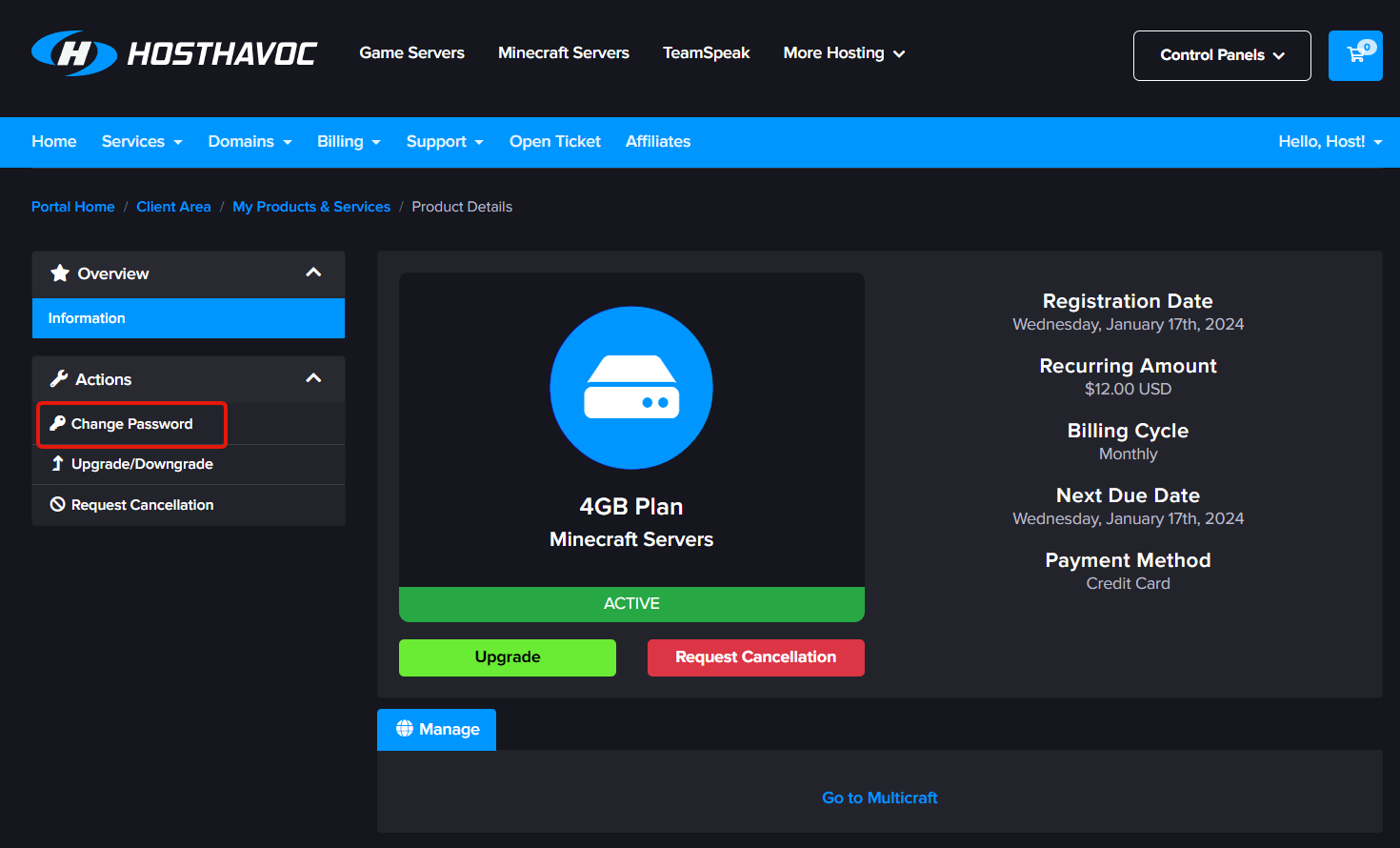Expand the Support menu
Viewport: 1400px width, 848px height.
[x=445, y=142]
